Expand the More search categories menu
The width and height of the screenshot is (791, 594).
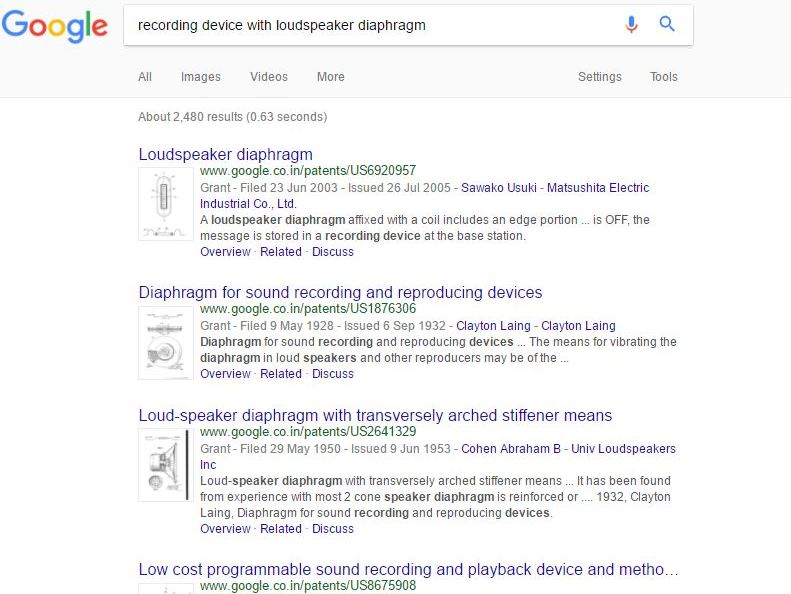(x=330, y=77)
